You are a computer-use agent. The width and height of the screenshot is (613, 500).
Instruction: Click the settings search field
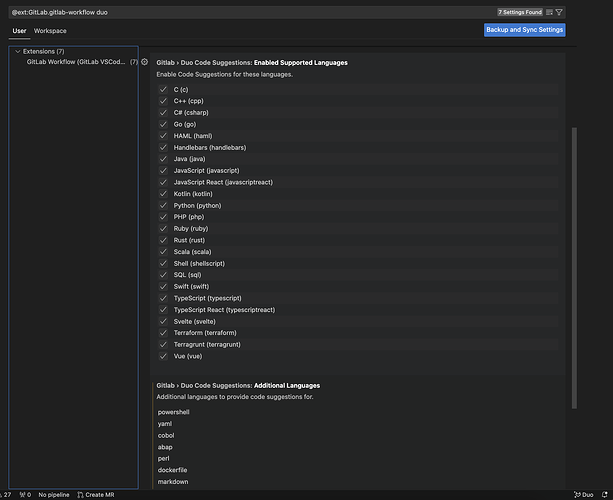250,12
